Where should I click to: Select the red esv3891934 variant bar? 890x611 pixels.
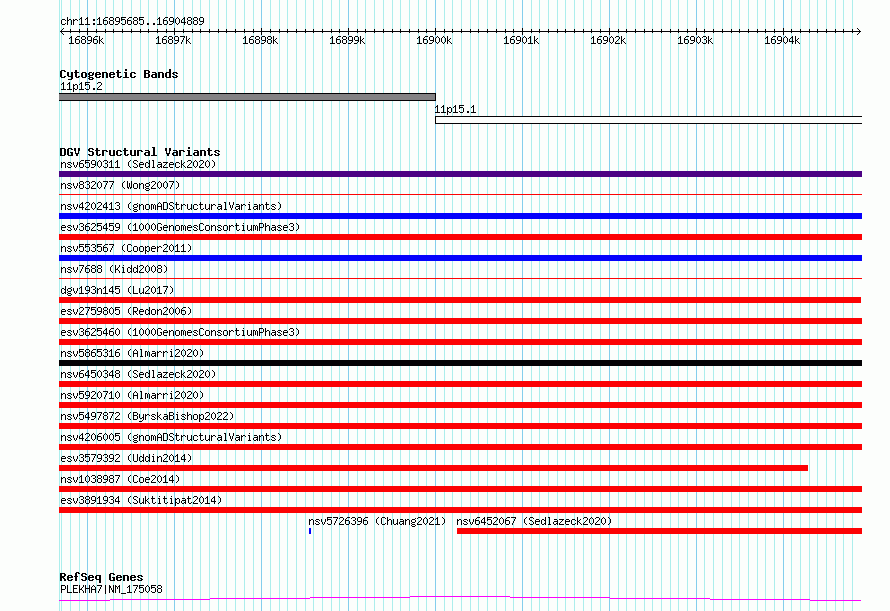click(x=460, y=510)
